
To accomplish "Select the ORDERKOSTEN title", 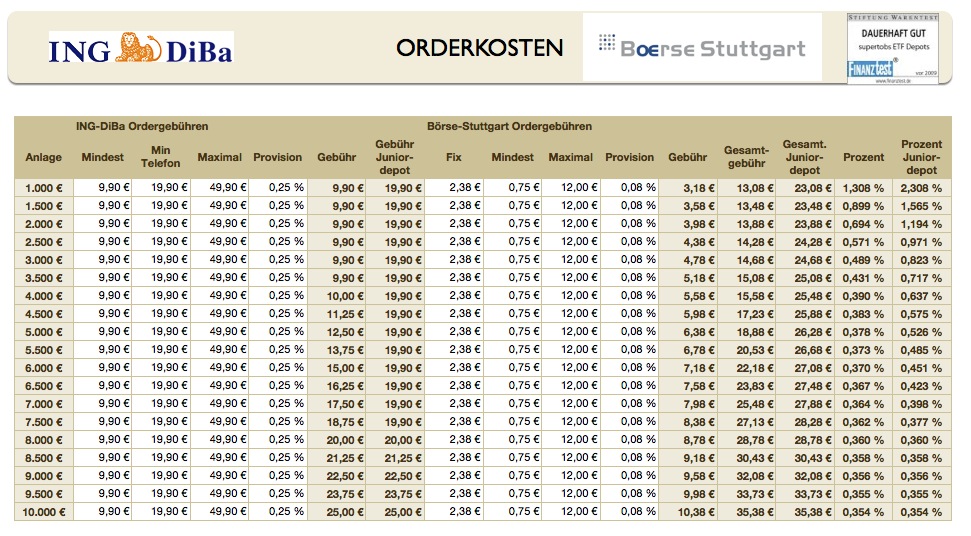I will click(479, 48).
